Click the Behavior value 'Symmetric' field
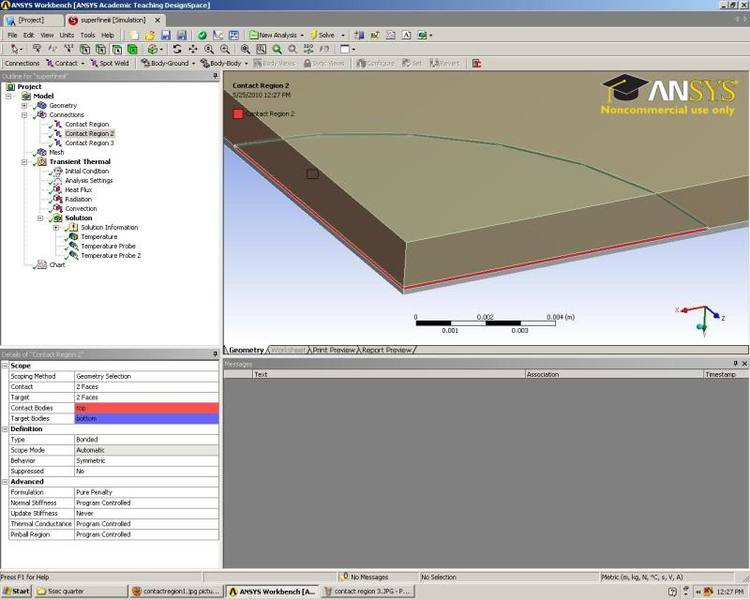Image resolution: width=750 pixels, height=600 pixels. point(146,461)
